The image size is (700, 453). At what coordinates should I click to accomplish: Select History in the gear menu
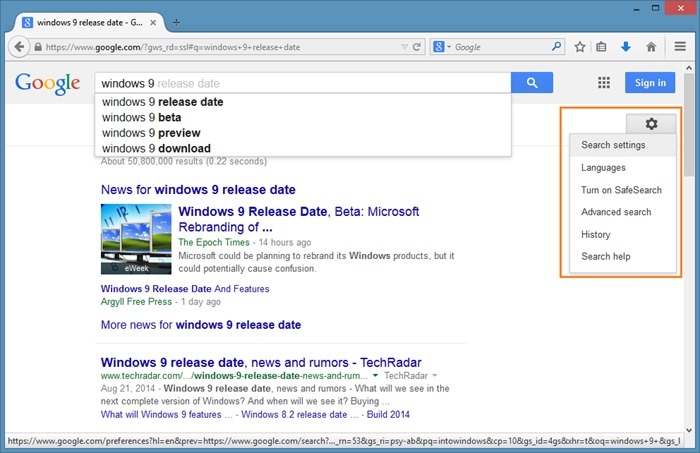pos(623,234)
